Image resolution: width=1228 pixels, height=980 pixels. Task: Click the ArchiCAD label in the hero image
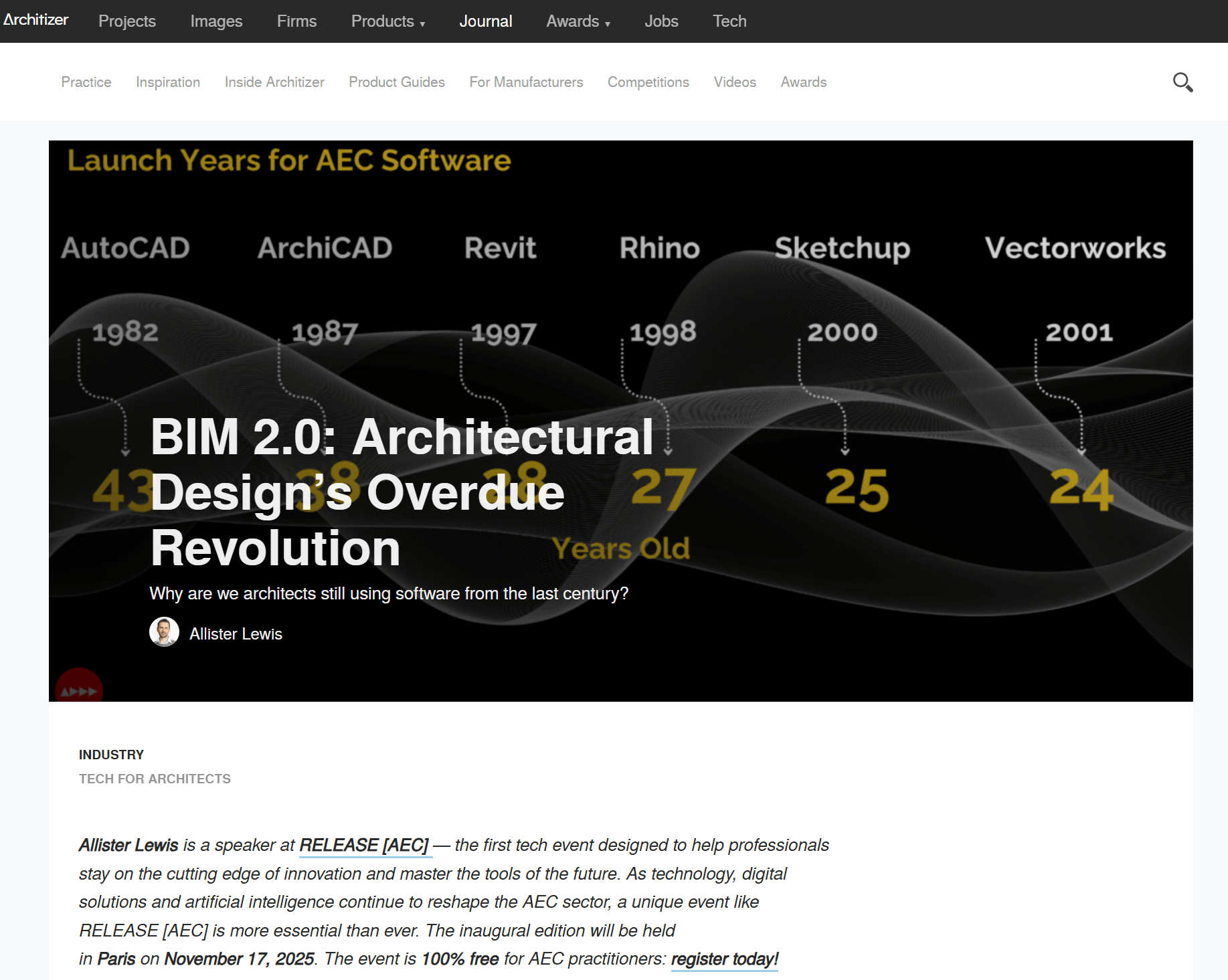325,248
